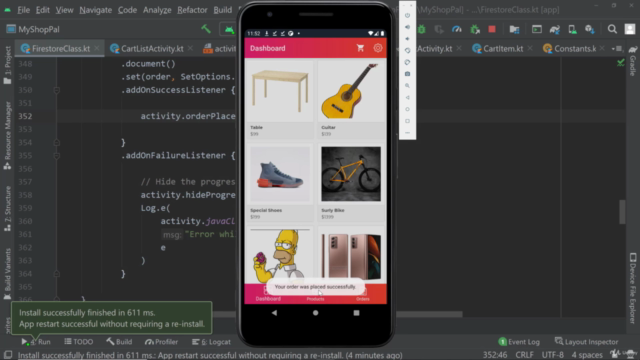Open the Event Log
The height and width of the screenshot is (360, 640).
pos(519,342)
